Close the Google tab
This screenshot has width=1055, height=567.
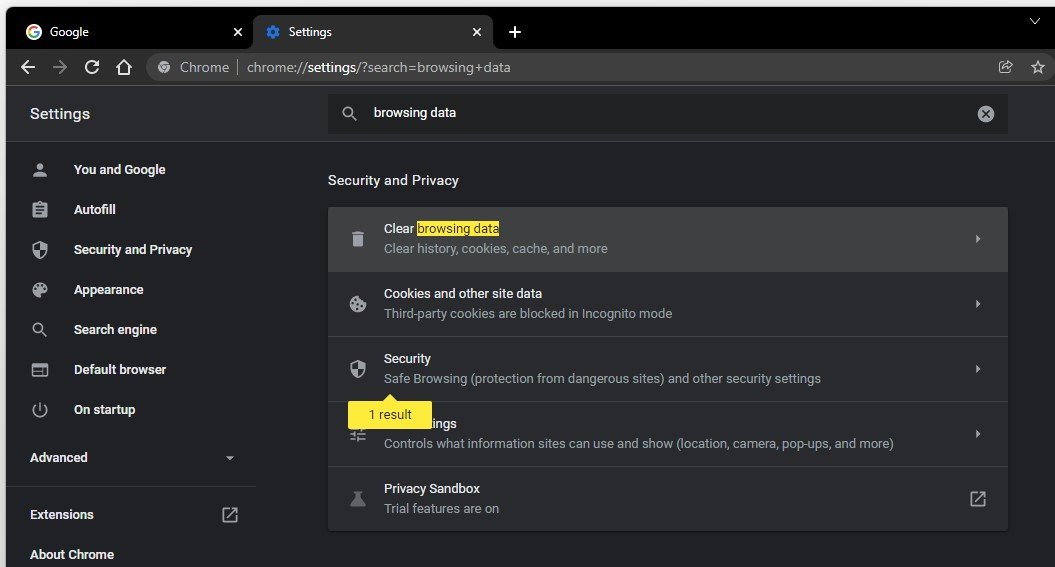click(x=237, y=32)
